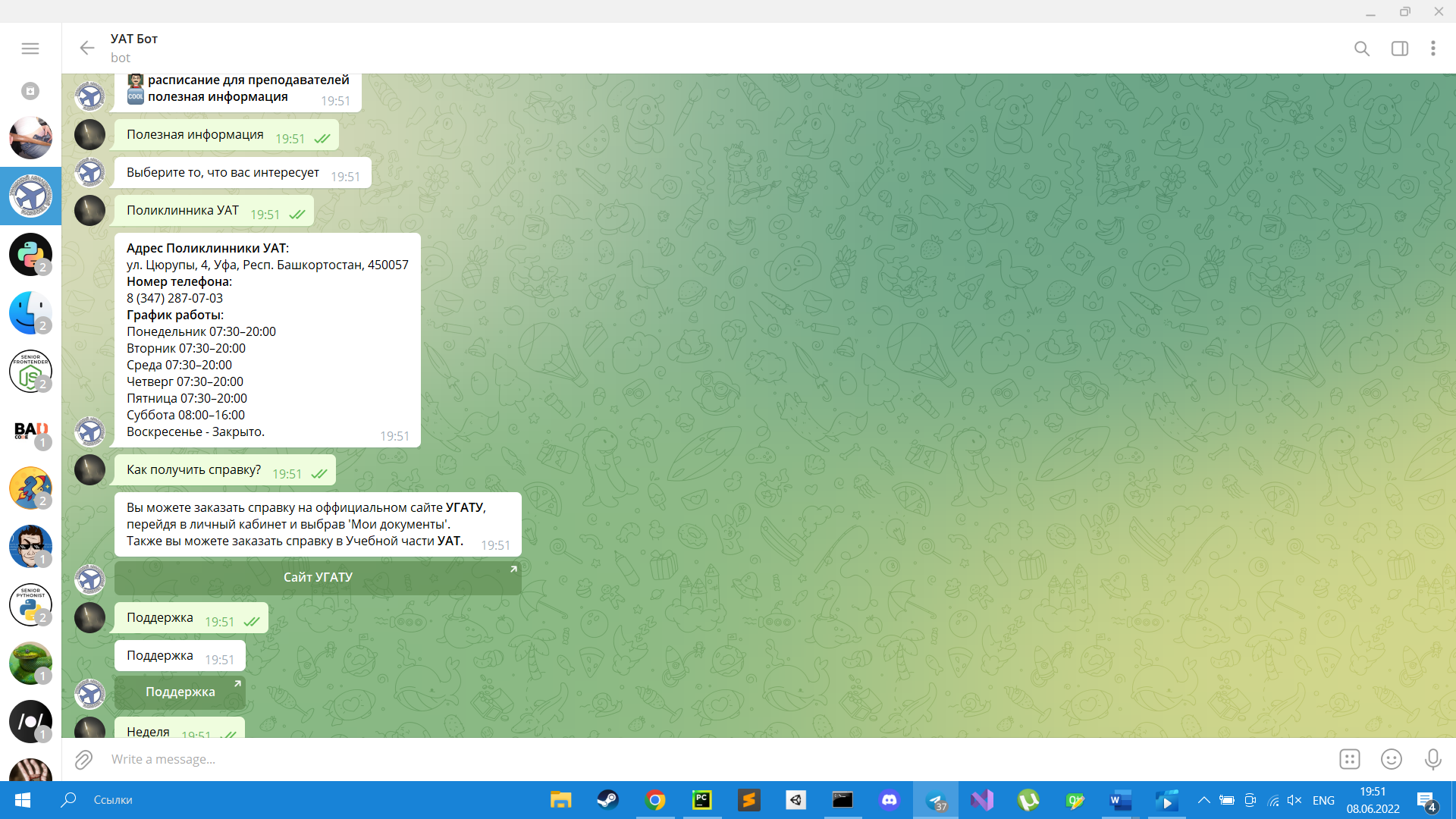
Task: Open the Senior Pythonist chat
Action: pos(30,604)
